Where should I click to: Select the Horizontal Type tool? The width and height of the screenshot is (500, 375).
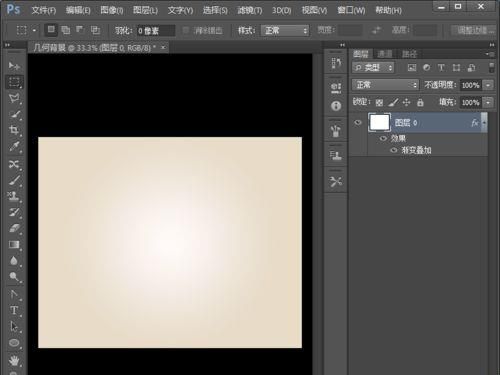coord(14,310)
